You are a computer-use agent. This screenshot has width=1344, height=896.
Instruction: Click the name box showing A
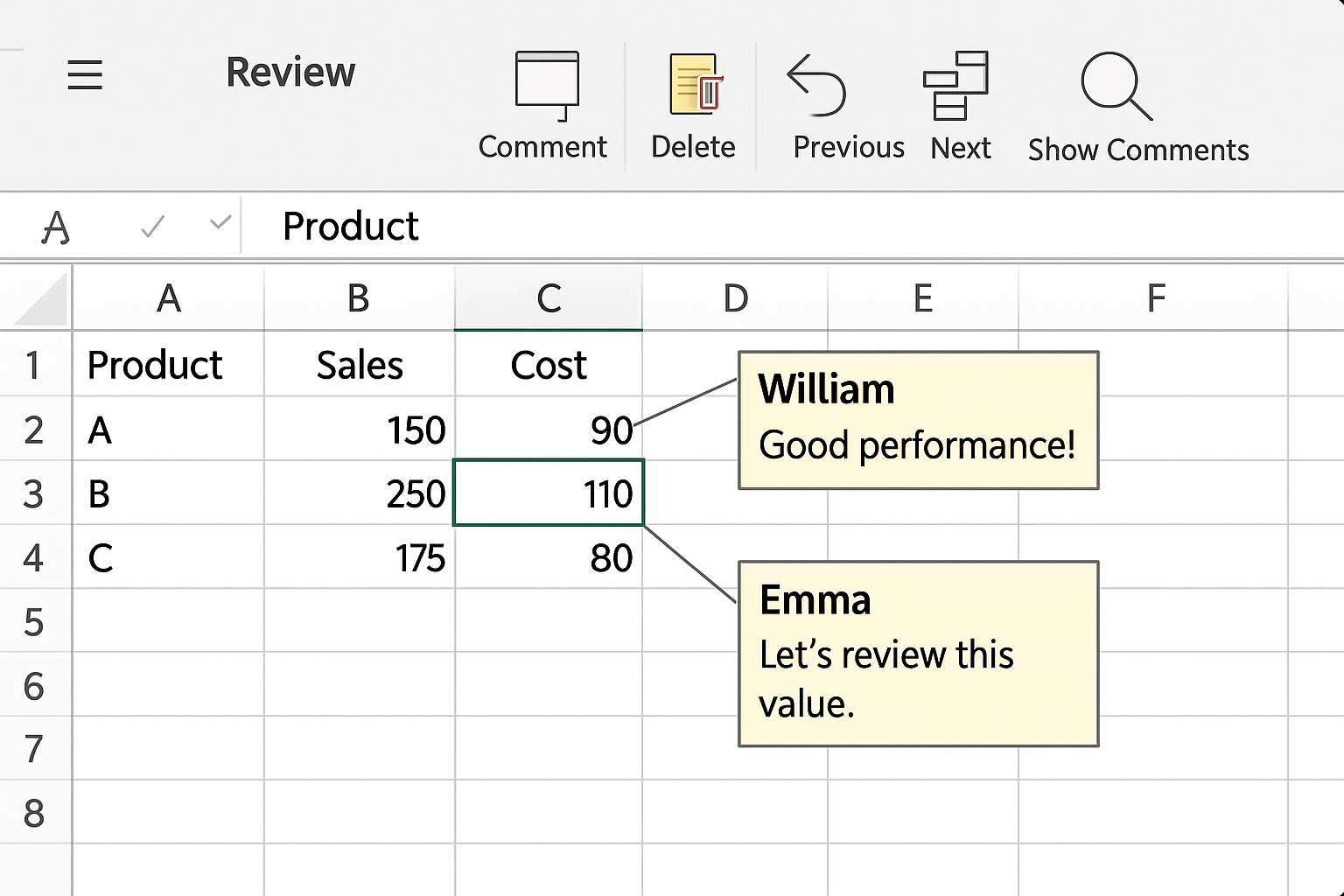pyautogui.click(x=56, y=227)
